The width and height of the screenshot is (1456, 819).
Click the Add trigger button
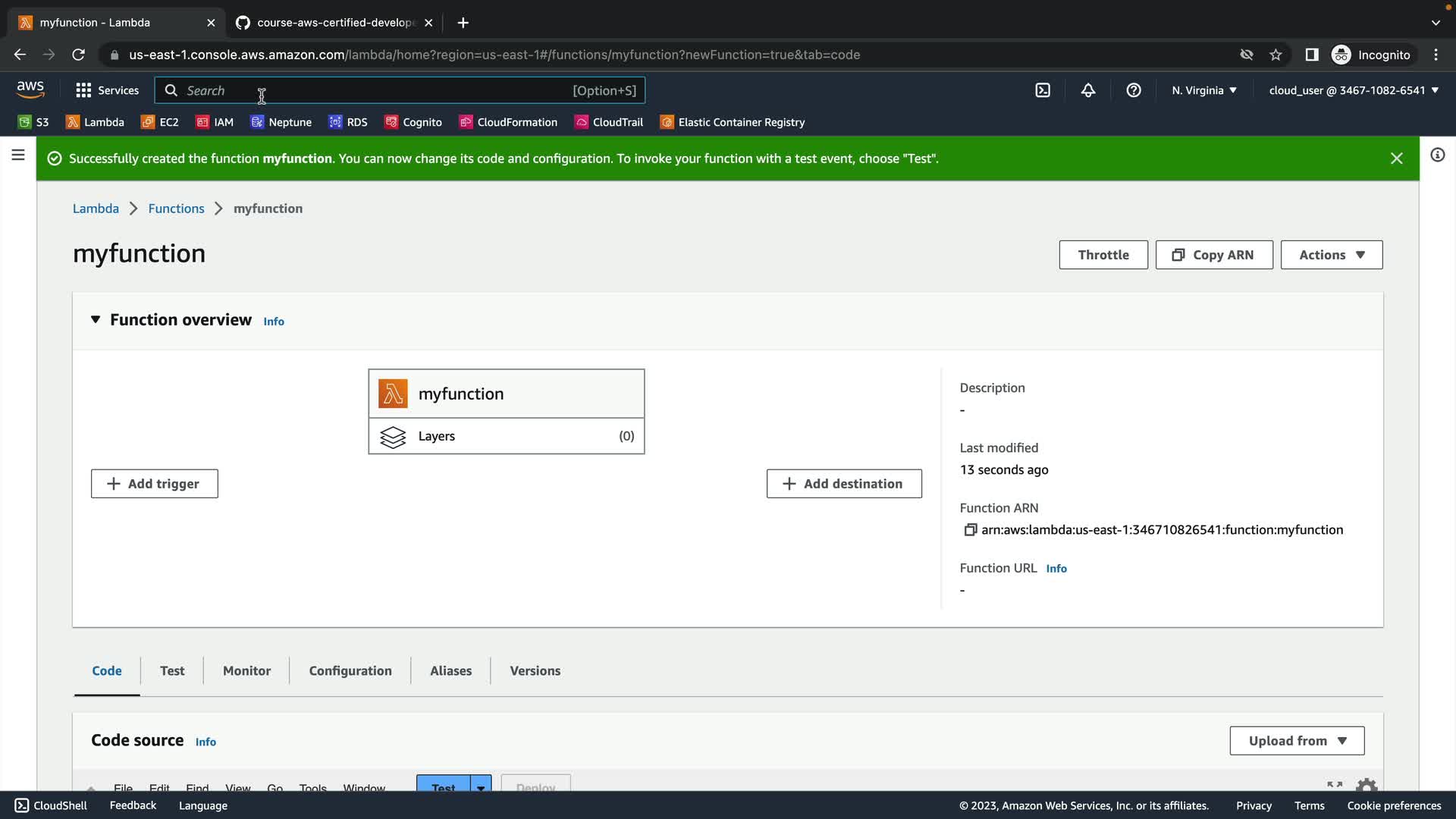click(x=155, y=484)
